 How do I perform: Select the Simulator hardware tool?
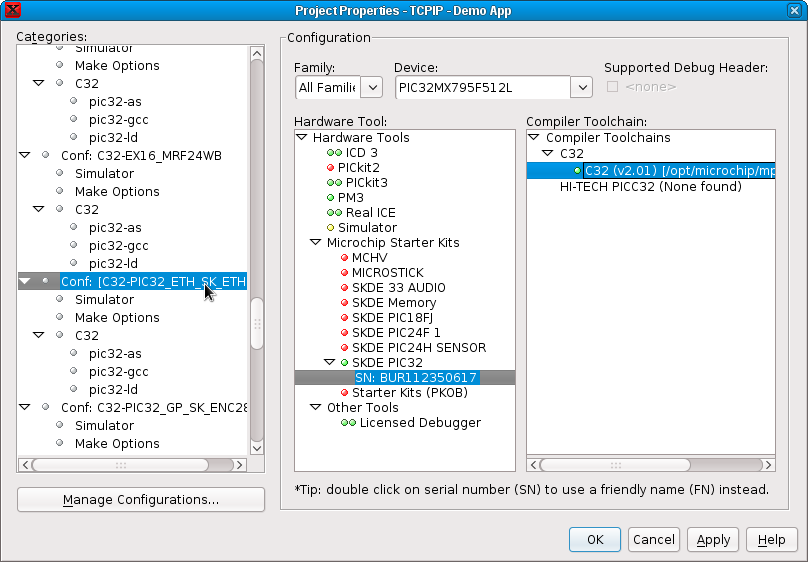click(x=367, y=228)
